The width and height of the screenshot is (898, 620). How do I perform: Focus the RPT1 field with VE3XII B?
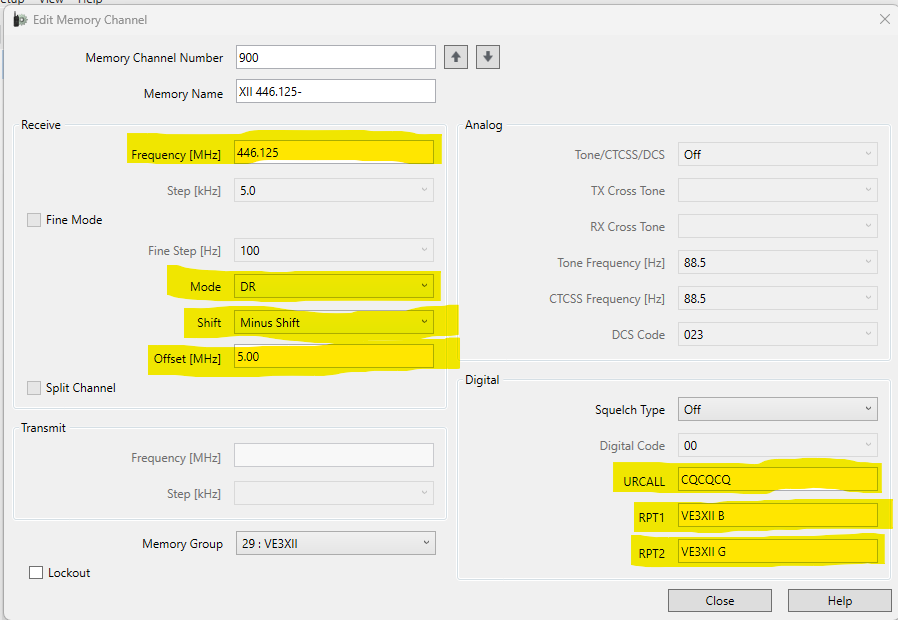pos(777,515)
